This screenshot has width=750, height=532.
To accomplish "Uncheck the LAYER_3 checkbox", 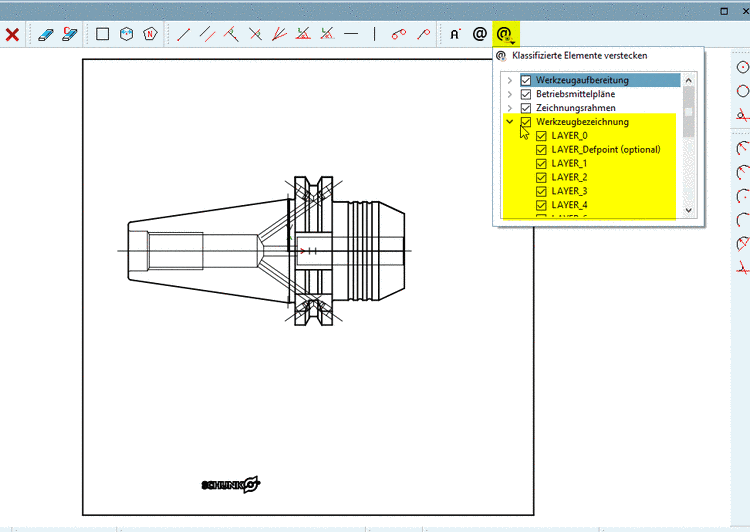I will click(541, 191).
